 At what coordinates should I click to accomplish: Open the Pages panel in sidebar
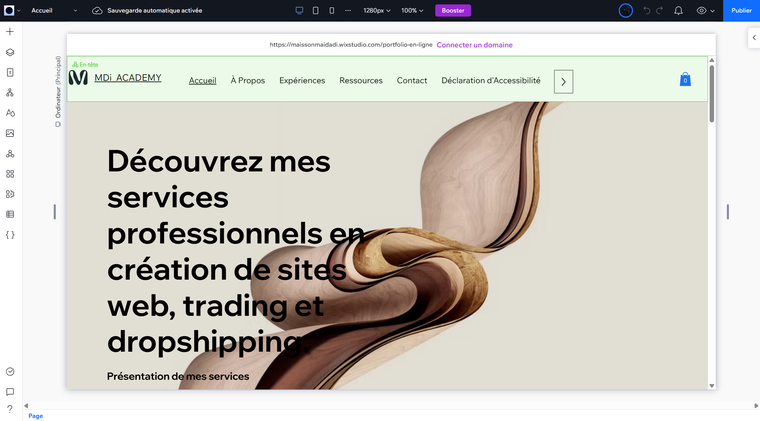[x=10, y=72]
